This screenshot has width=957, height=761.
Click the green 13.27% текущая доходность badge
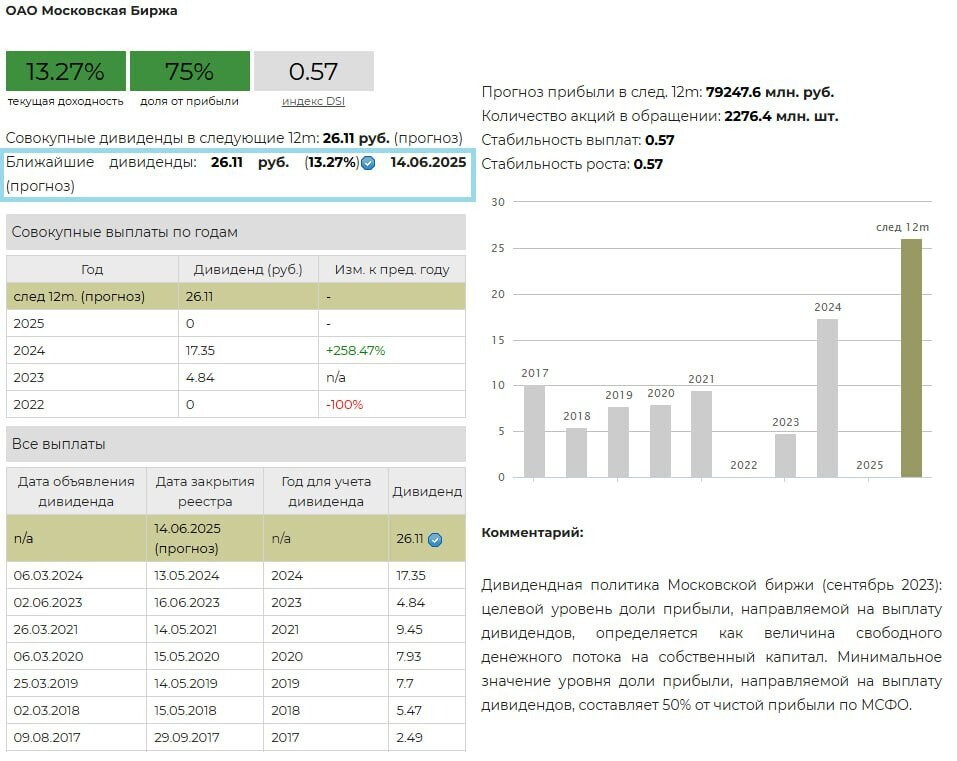point(66,72)
